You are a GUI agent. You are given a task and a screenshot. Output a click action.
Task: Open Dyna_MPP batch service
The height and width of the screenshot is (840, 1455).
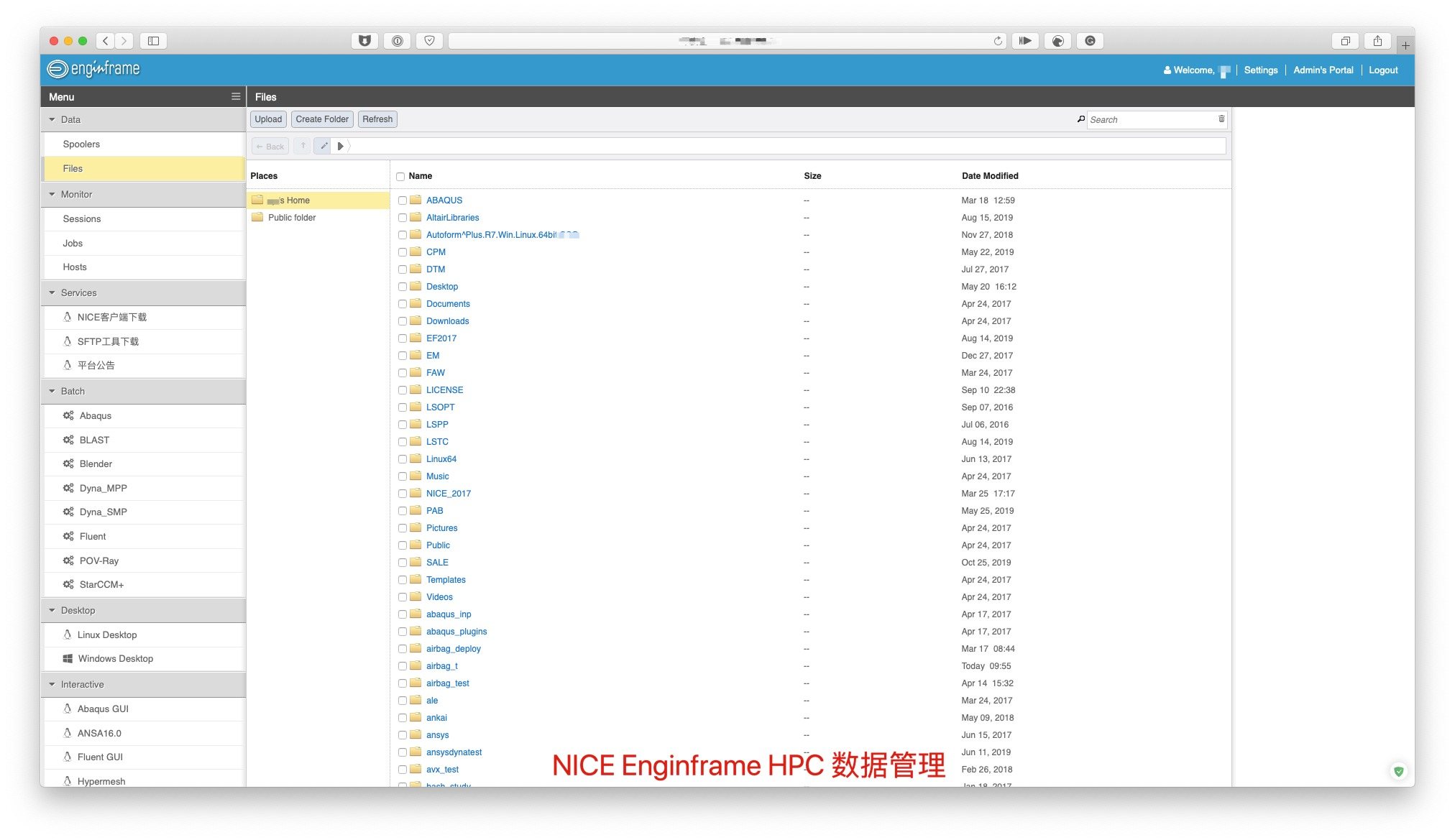[144, 488]
